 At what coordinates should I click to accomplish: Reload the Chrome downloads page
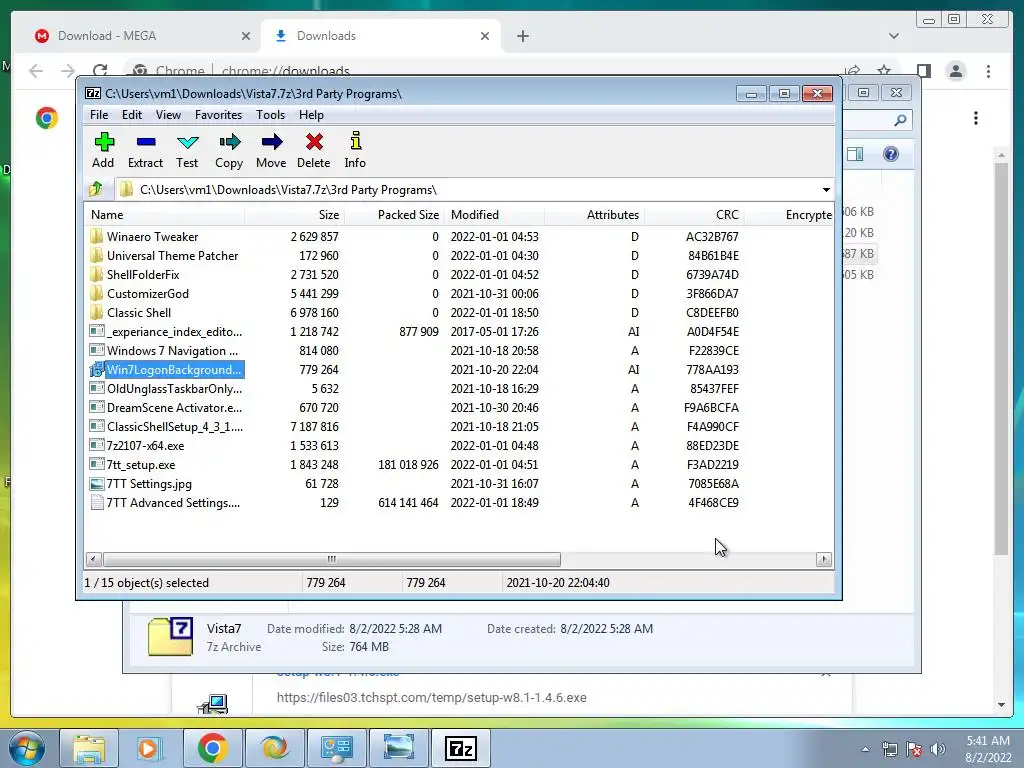100,71
